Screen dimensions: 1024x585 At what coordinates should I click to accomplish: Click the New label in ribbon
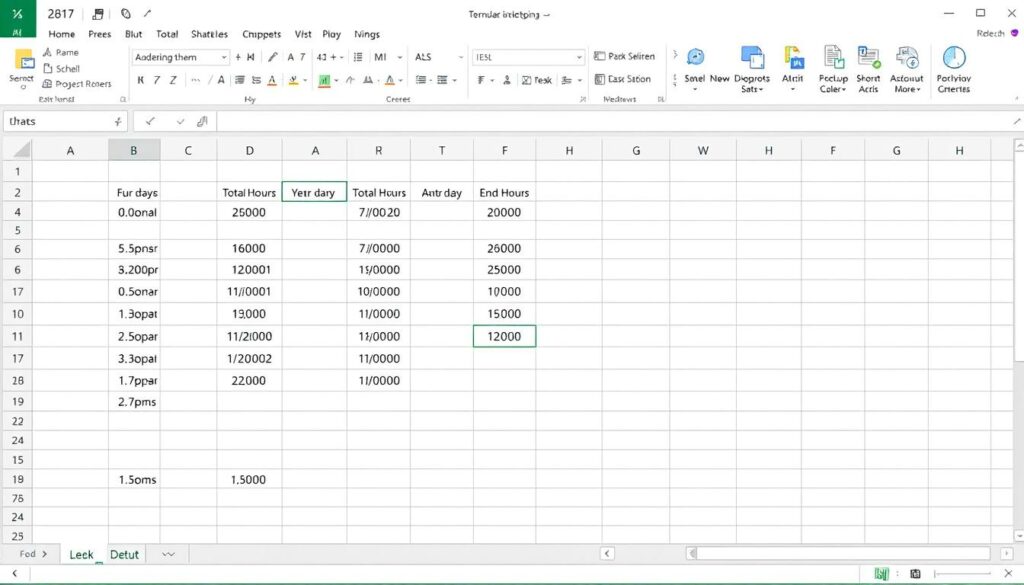719,78
